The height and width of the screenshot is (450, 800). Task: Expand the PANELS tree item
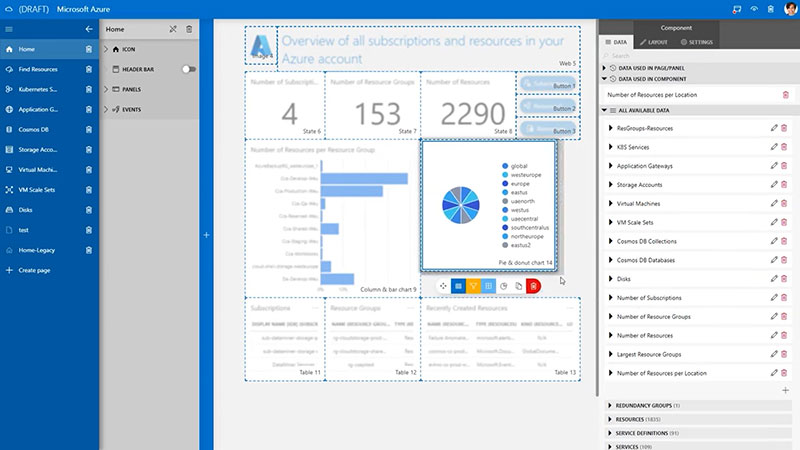pyautogui.click(x=106, y=89)
